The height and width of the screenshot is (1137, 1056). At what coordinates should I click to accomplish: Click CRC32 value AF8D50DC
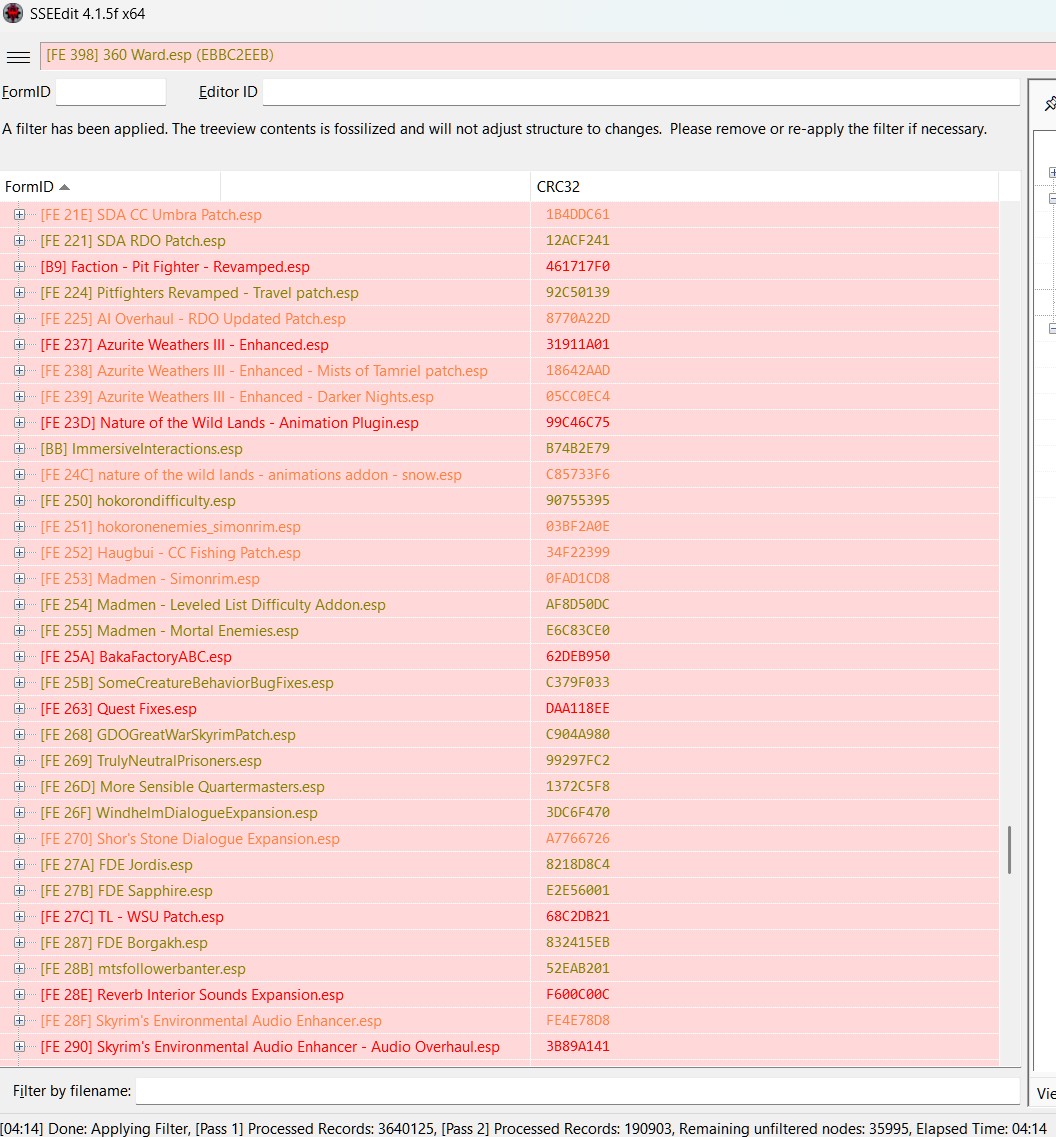click(577, 604)
